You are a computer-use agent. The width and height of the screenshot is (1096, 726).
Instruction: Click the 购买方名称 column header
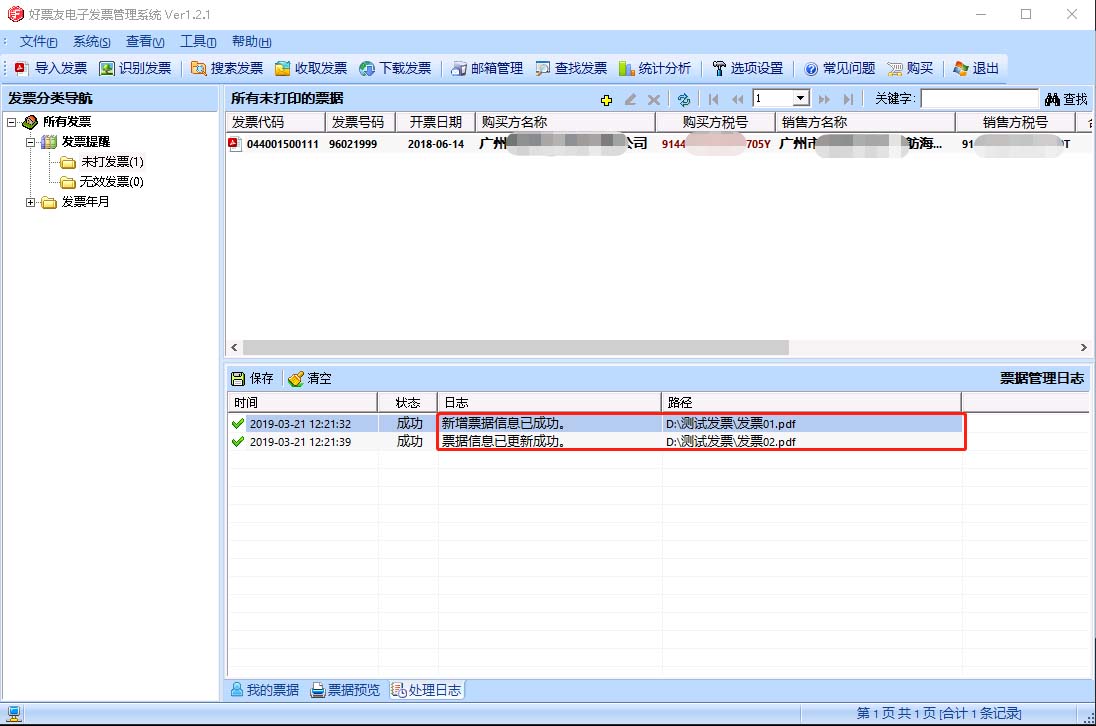point(565,122)
